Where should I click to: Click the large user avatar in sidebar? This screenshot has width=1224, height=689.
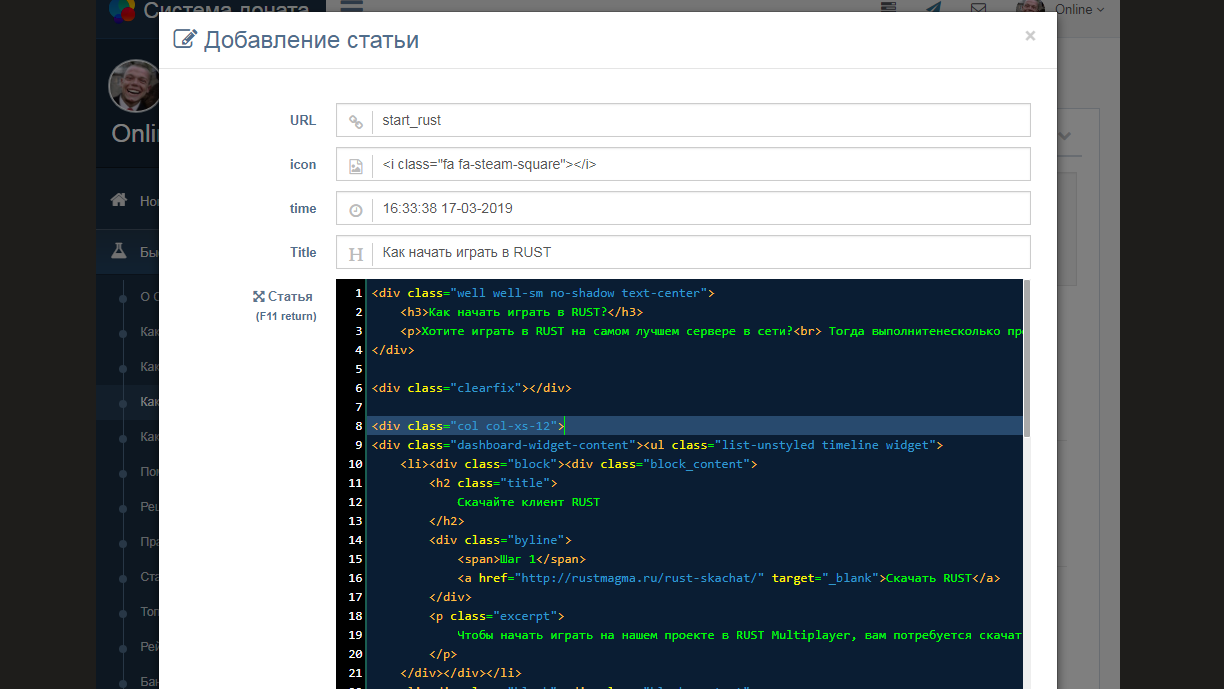[x=134, y=86]
